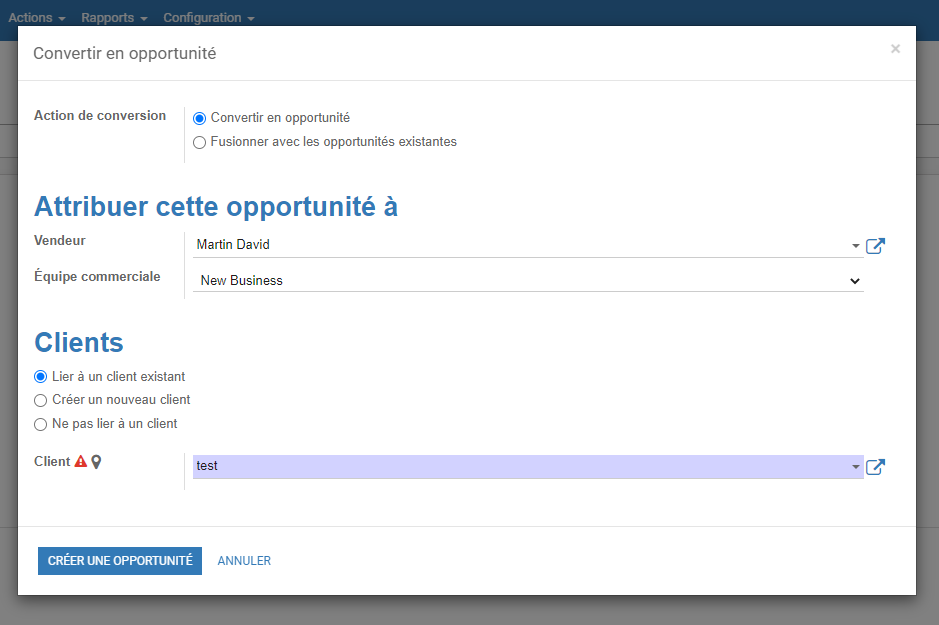
Task: Click the Annuler link
Action: point(244,561)
